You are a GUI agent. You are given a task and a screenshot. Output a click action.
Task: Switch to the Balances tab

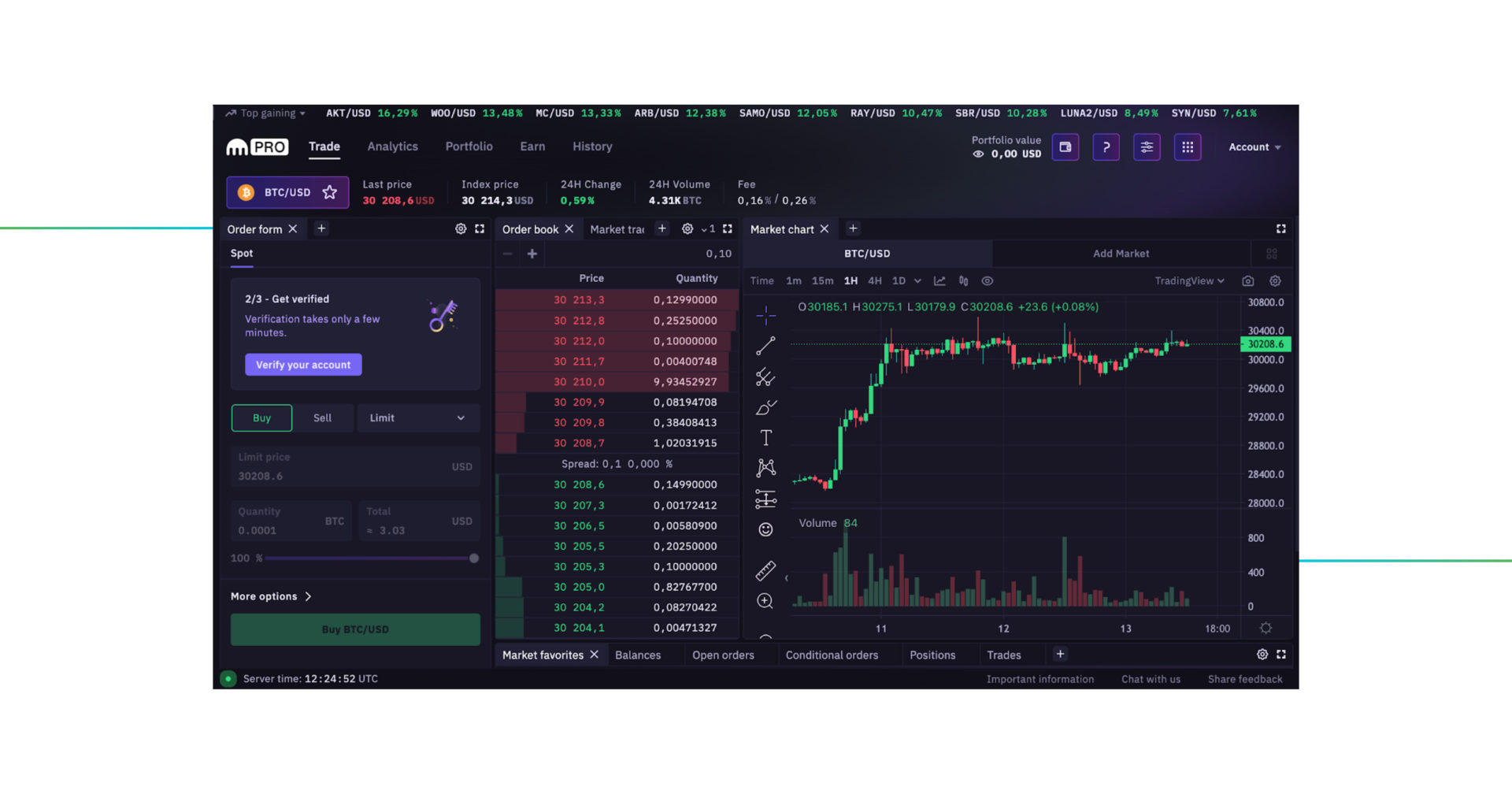639,655
